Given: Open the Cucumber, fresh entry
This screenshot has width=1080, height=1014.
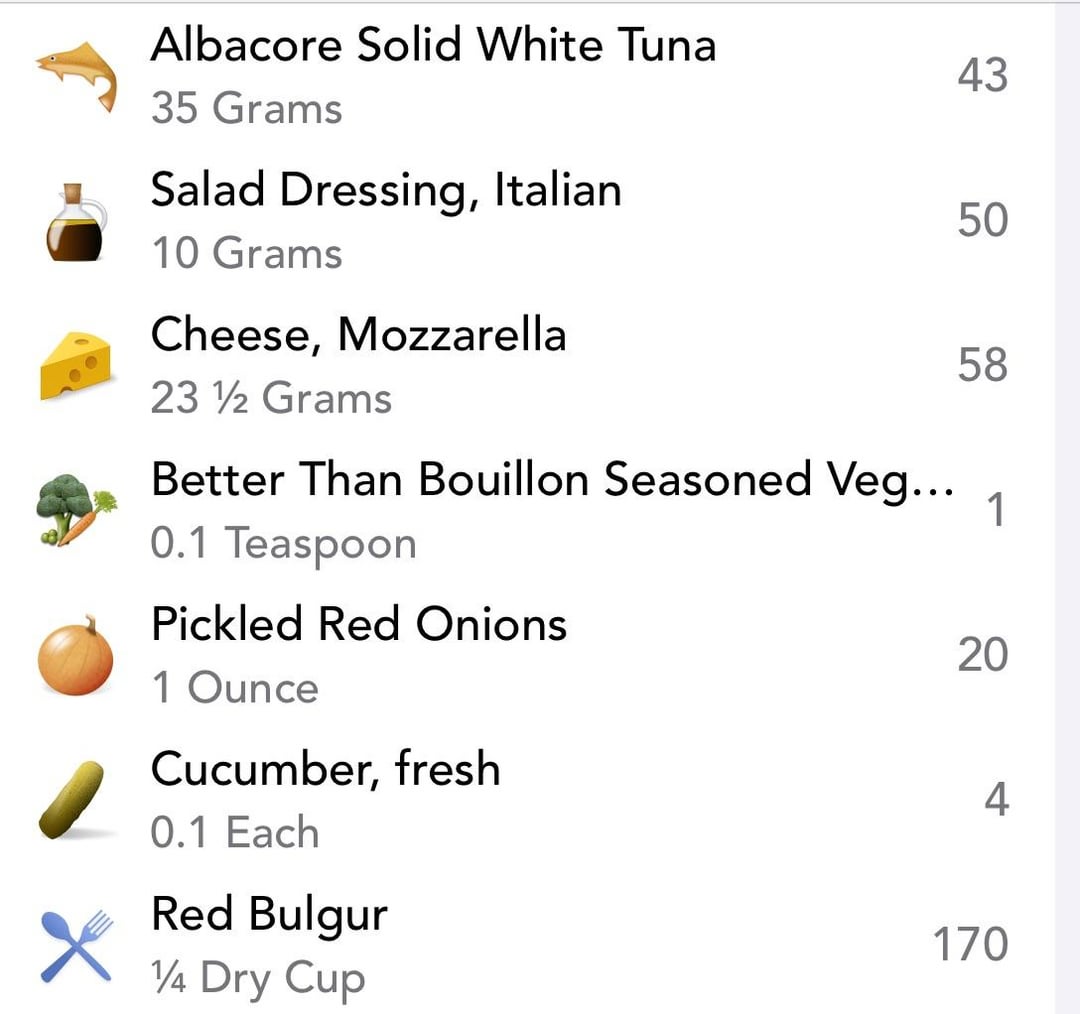Looking at the screenshot, I should point(325,770).
